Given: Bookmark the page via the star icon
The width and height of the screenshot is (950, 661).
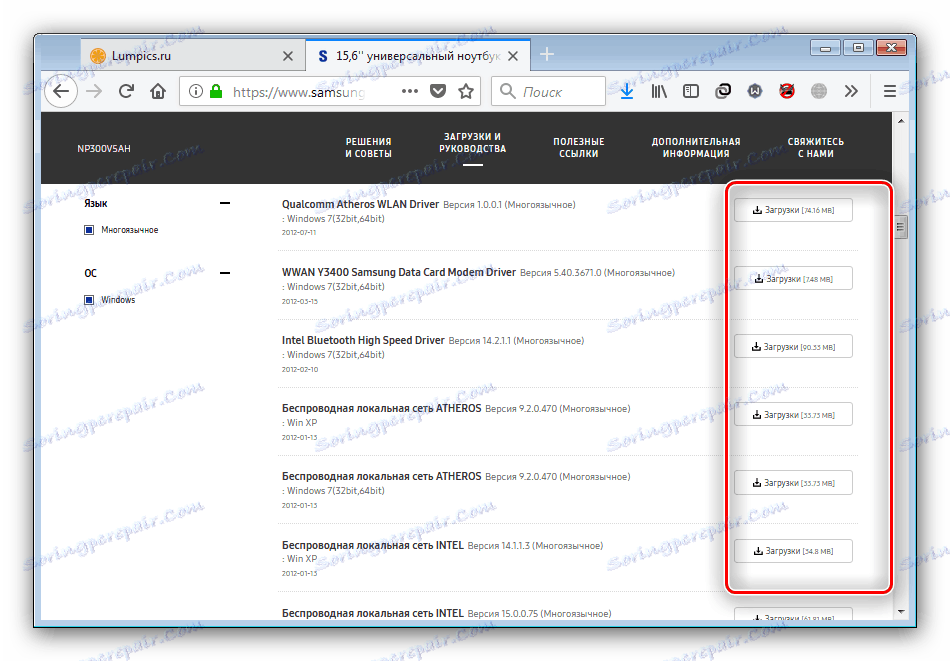Looking at the screenshot, I should [x=466, y=90].
